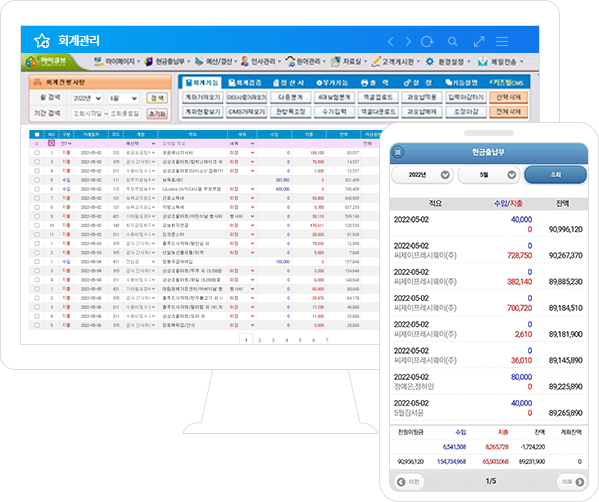This screenshot has width=599, height=502.
Task: Open the 인사관리 menu
Action: coord(261,62)
